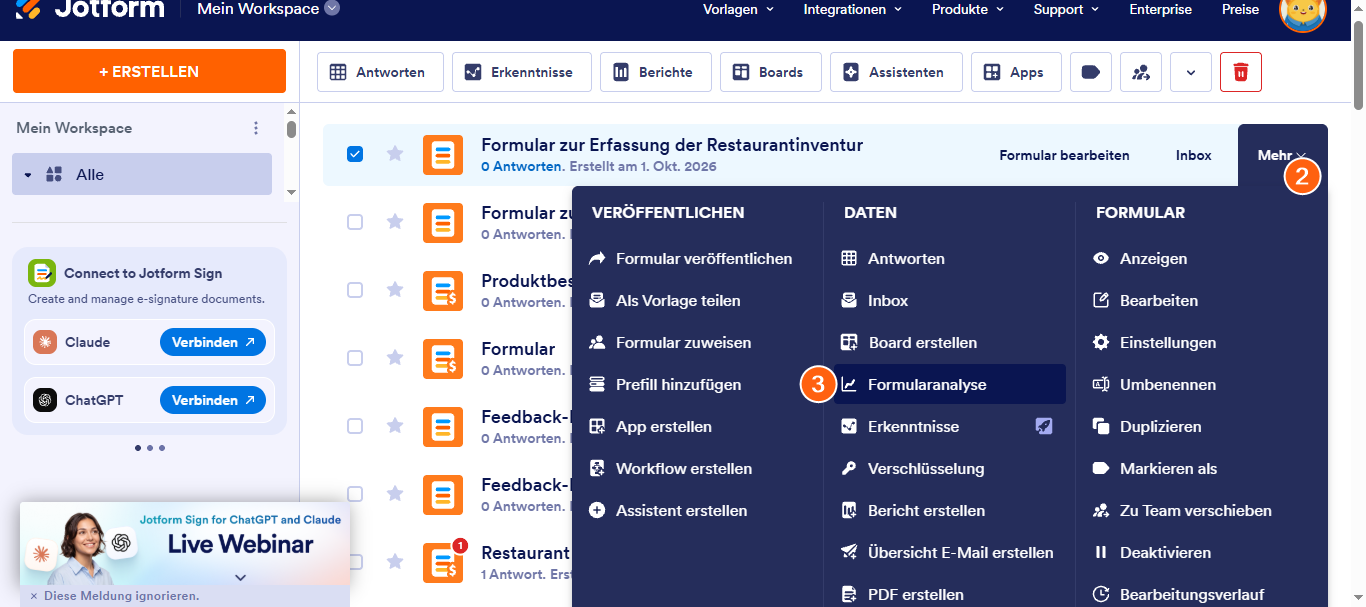The image size is (1366, 607).
Task: Tick the checkbox beside Formular row
Action: coord(355,358)
